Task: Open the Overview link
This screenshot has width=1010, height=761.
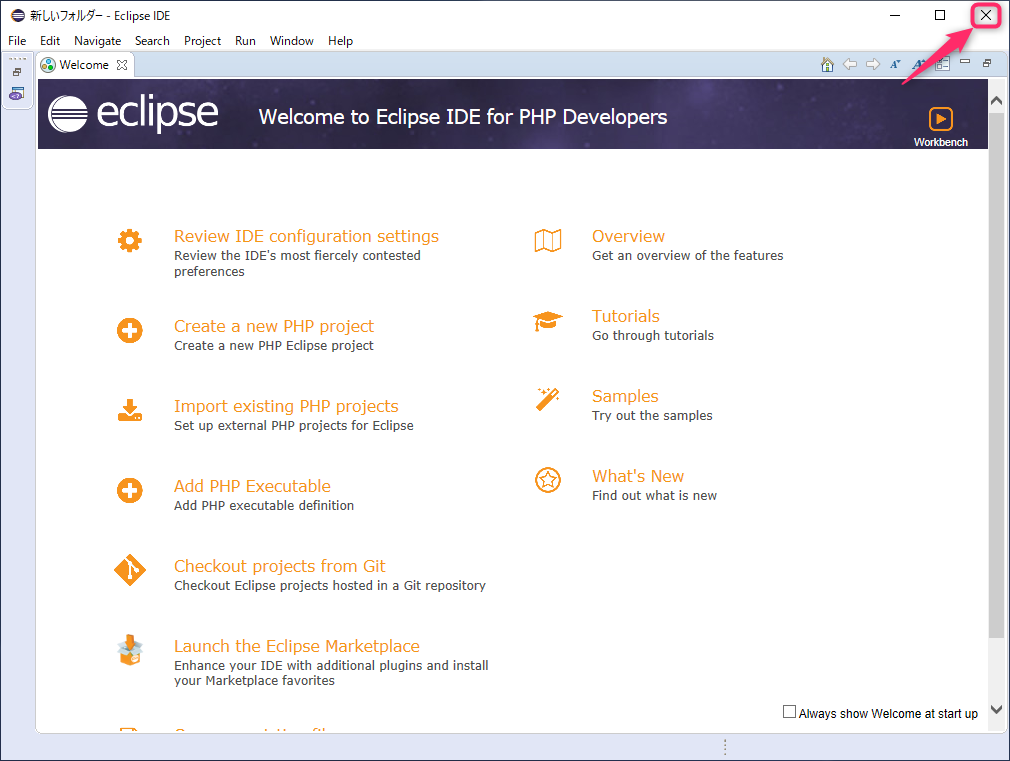Action: click(x=628, y=236)
